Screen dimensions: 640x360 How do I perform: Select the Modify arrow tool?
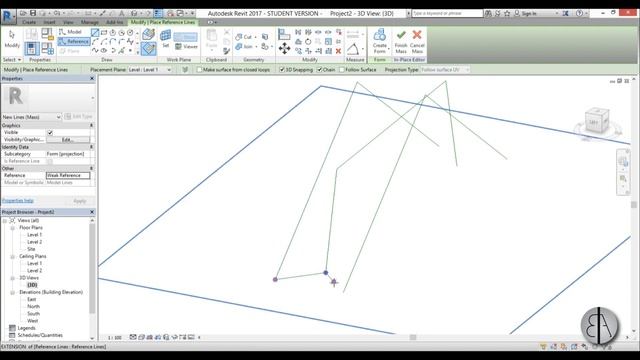click(x=11, y=39)
